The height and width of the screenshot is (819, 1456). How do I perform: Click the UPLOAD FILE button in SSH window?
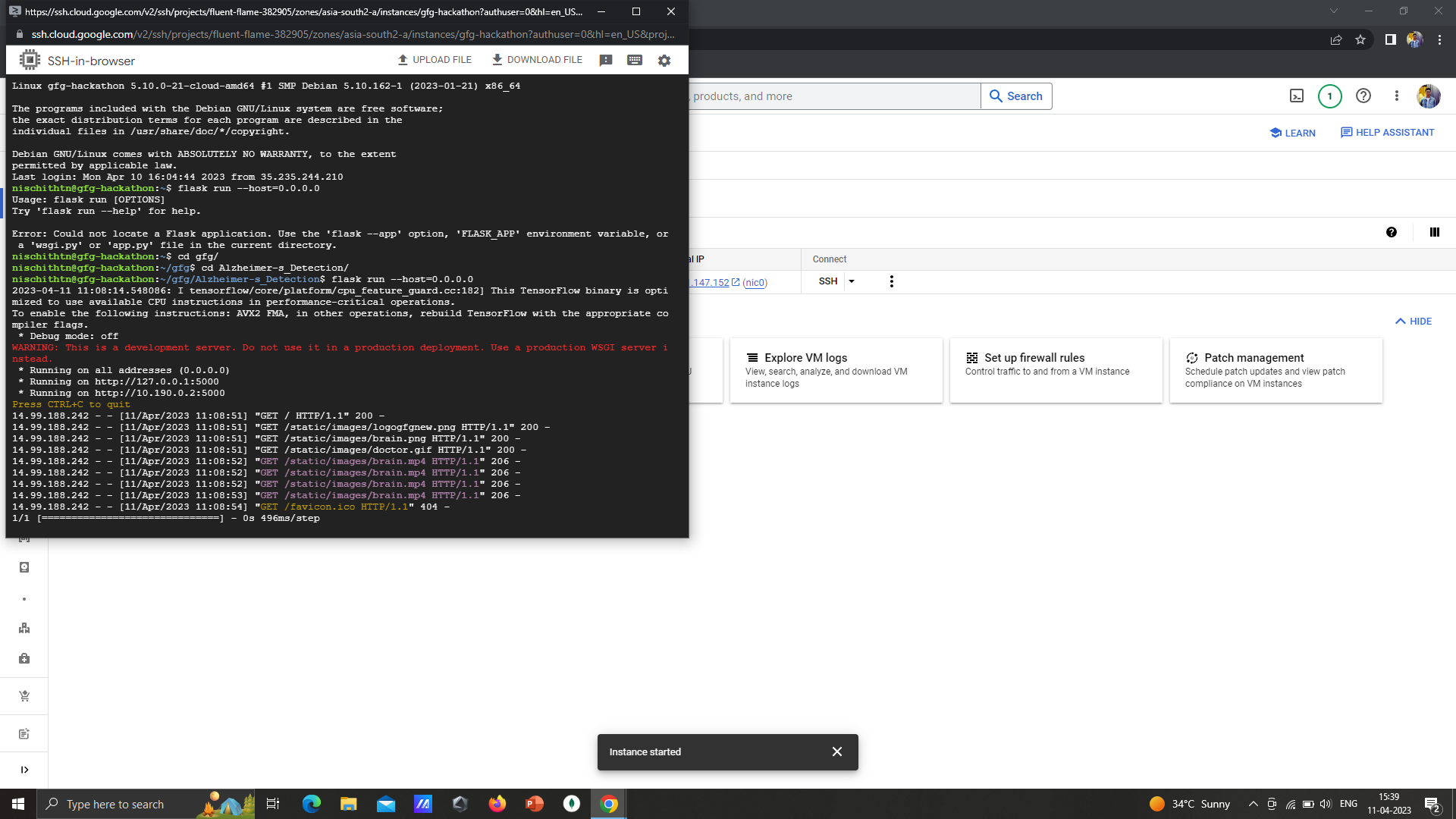[435, 60]
